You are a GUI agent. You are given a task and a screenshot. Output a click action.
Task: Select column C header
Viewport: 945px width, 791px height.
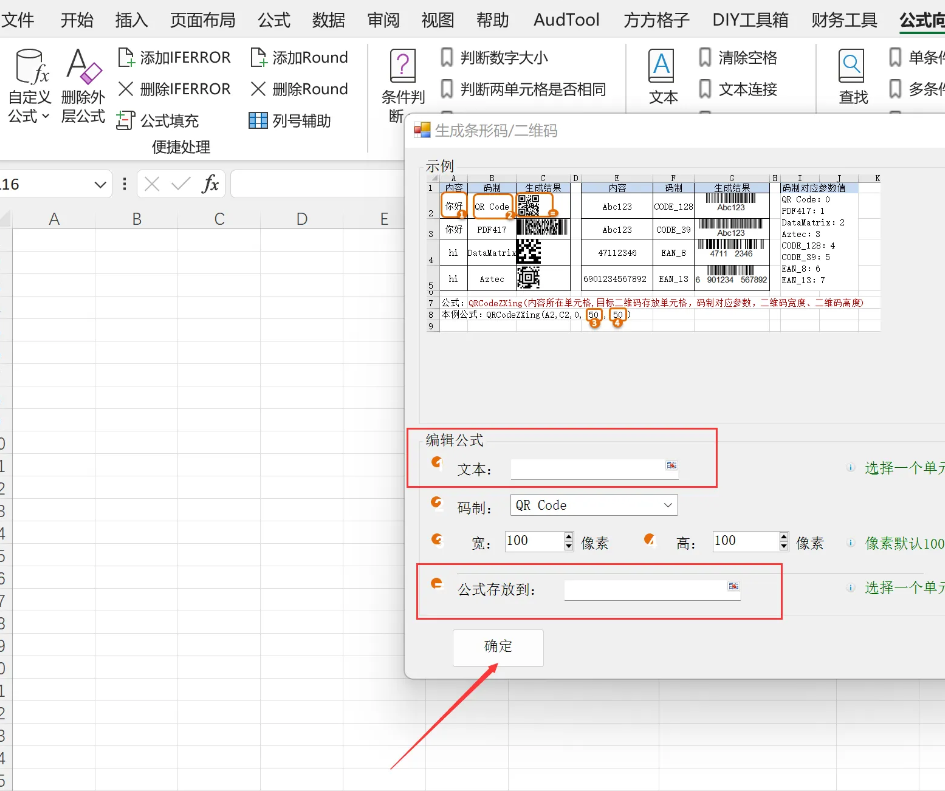click(x=219, y=219)
